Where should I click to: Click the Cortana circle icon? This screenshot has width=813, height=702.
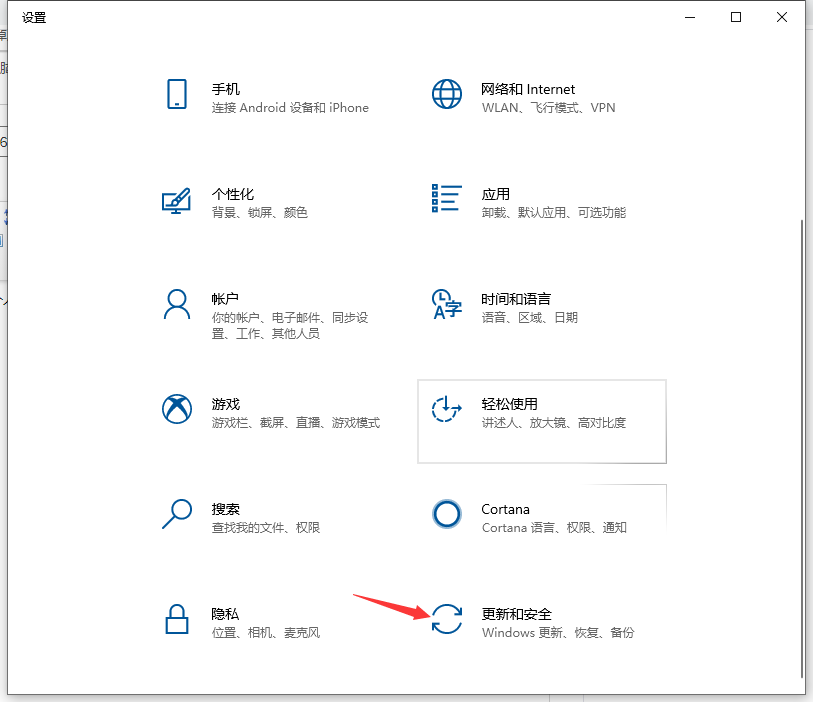[446, 514]
